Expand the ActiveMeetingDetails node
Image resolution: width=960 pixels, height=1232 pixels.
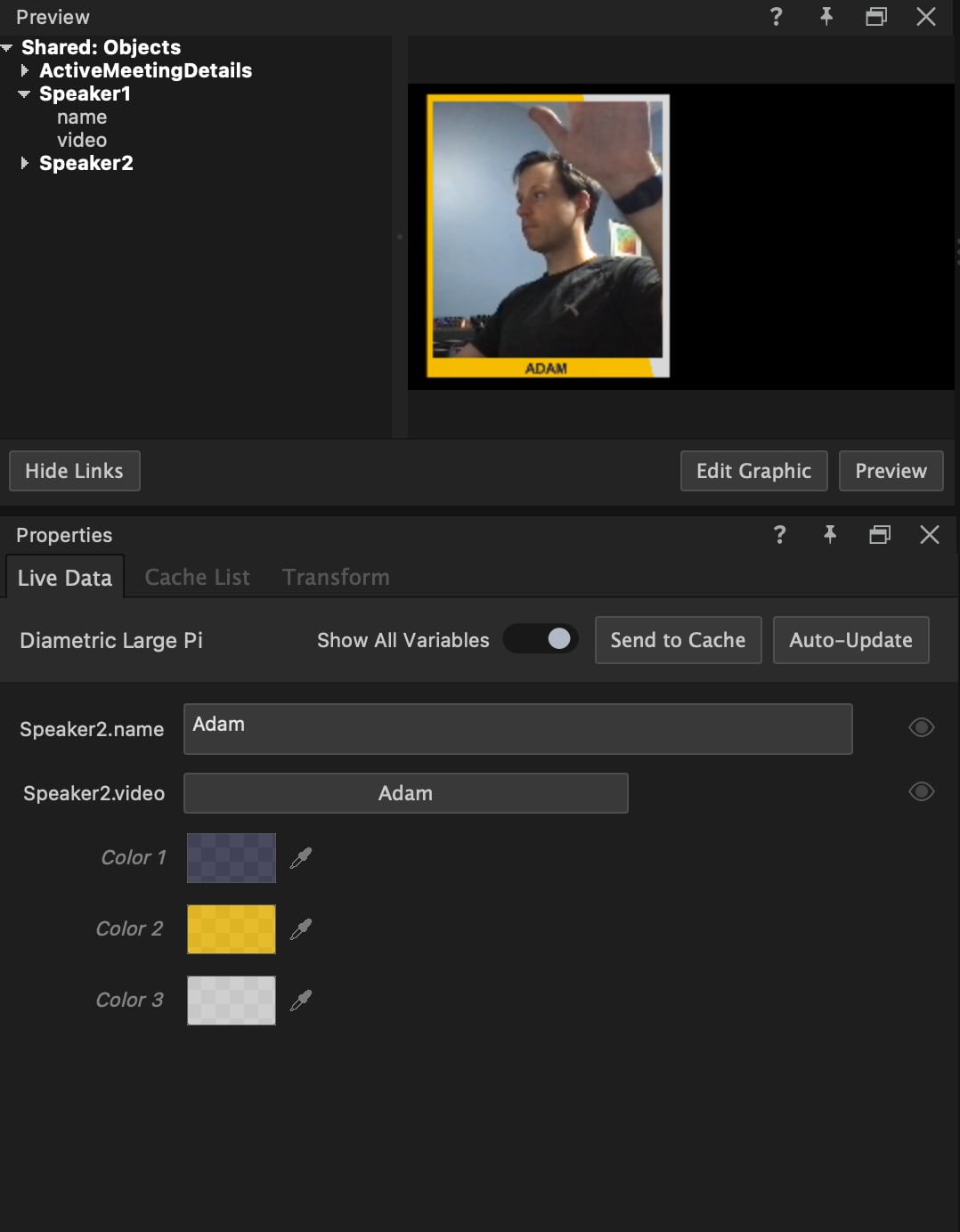25,70
